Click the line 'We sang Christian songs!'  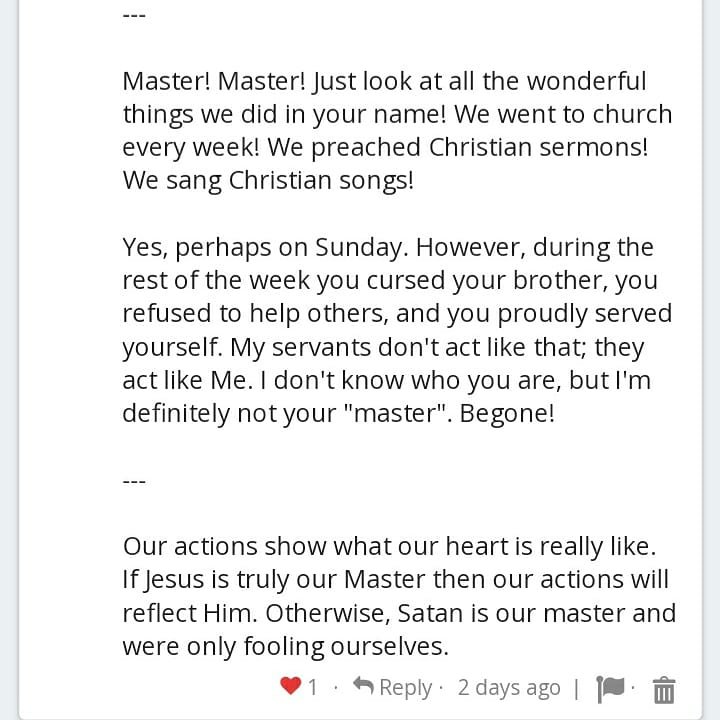[x=268, y=180]
